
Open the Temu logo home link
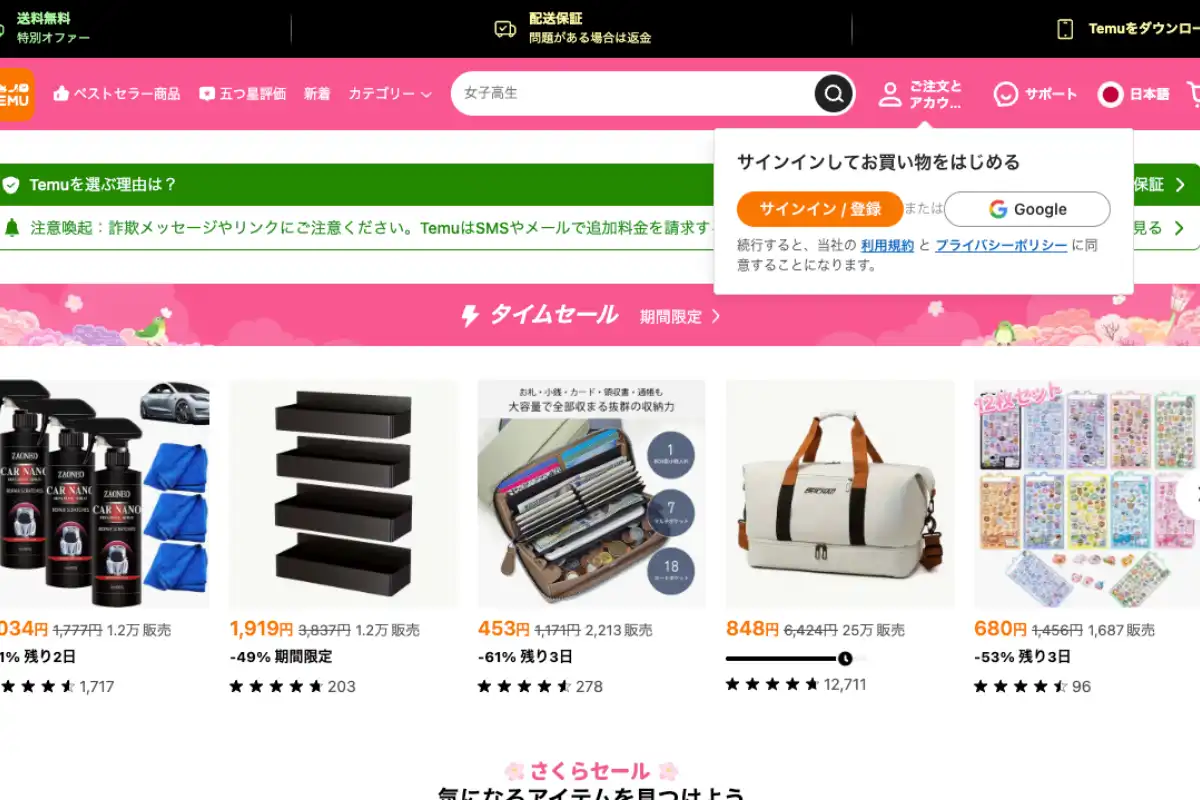tap(16, 95)
